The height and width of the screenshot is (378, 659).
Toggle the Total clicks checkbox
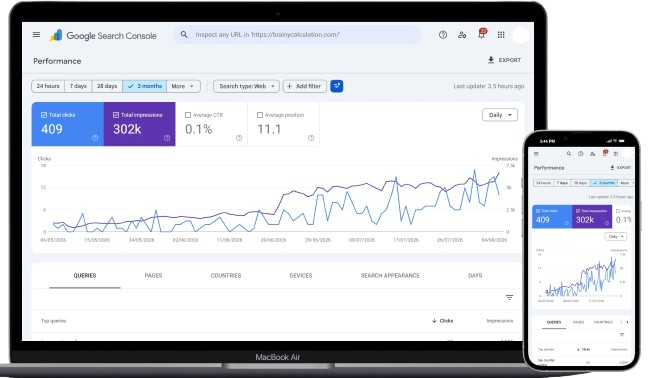pyautogui.click(x=44, y=115)
